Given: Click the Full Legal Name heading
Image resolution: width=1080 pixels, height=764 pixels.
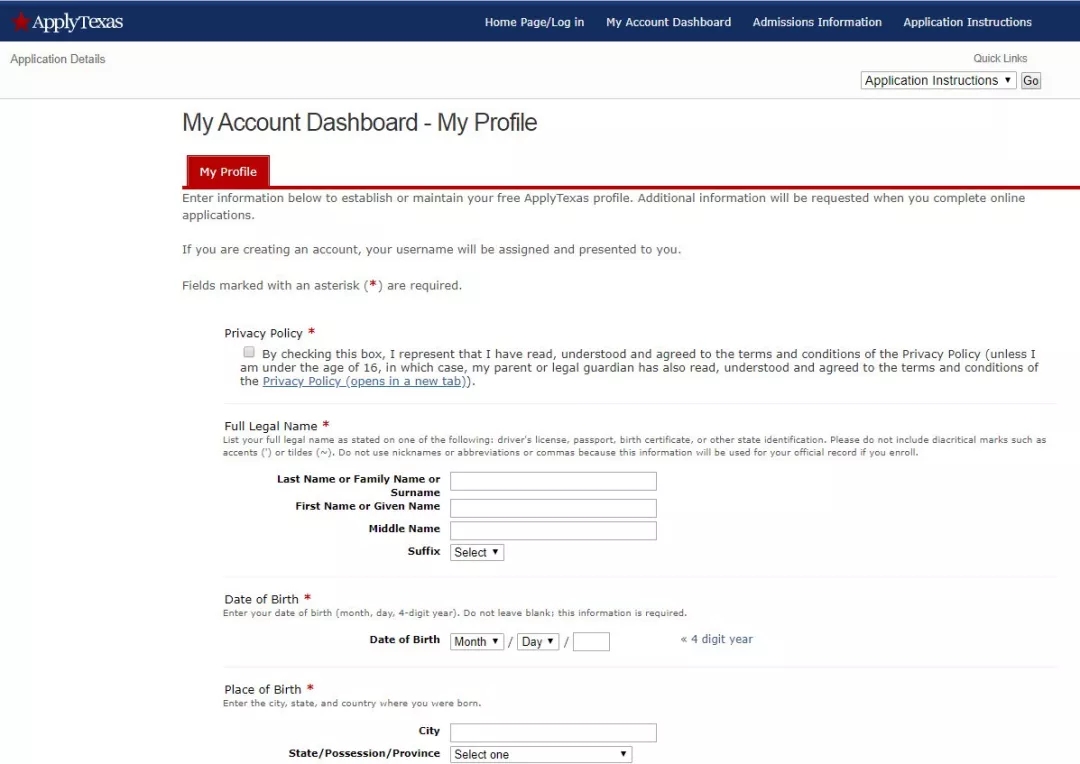Looking at the screenshot, I should point(271,426).
